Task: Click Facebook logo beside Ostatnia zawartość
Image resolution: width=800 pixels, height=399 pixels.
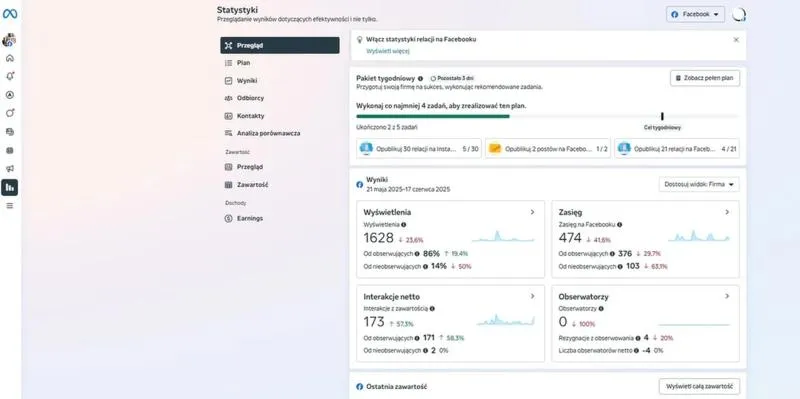Action: point(360,387)
